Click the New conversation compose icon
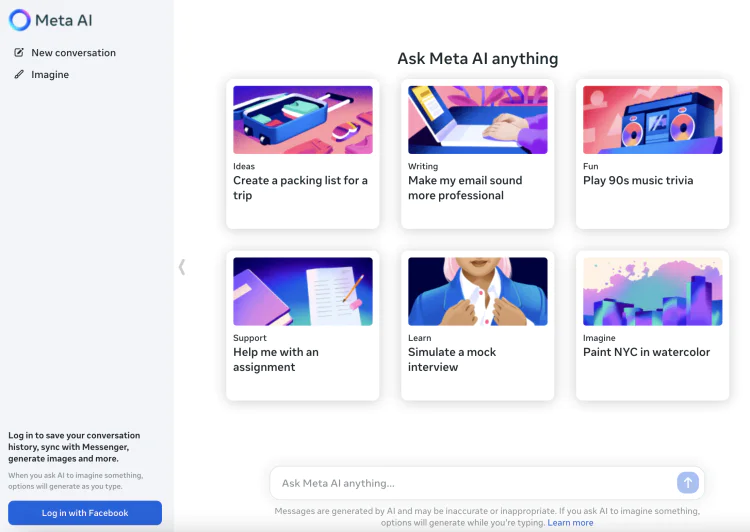This screenshot has width=750, height=532. pyautogui.click(x=19, y=53)
